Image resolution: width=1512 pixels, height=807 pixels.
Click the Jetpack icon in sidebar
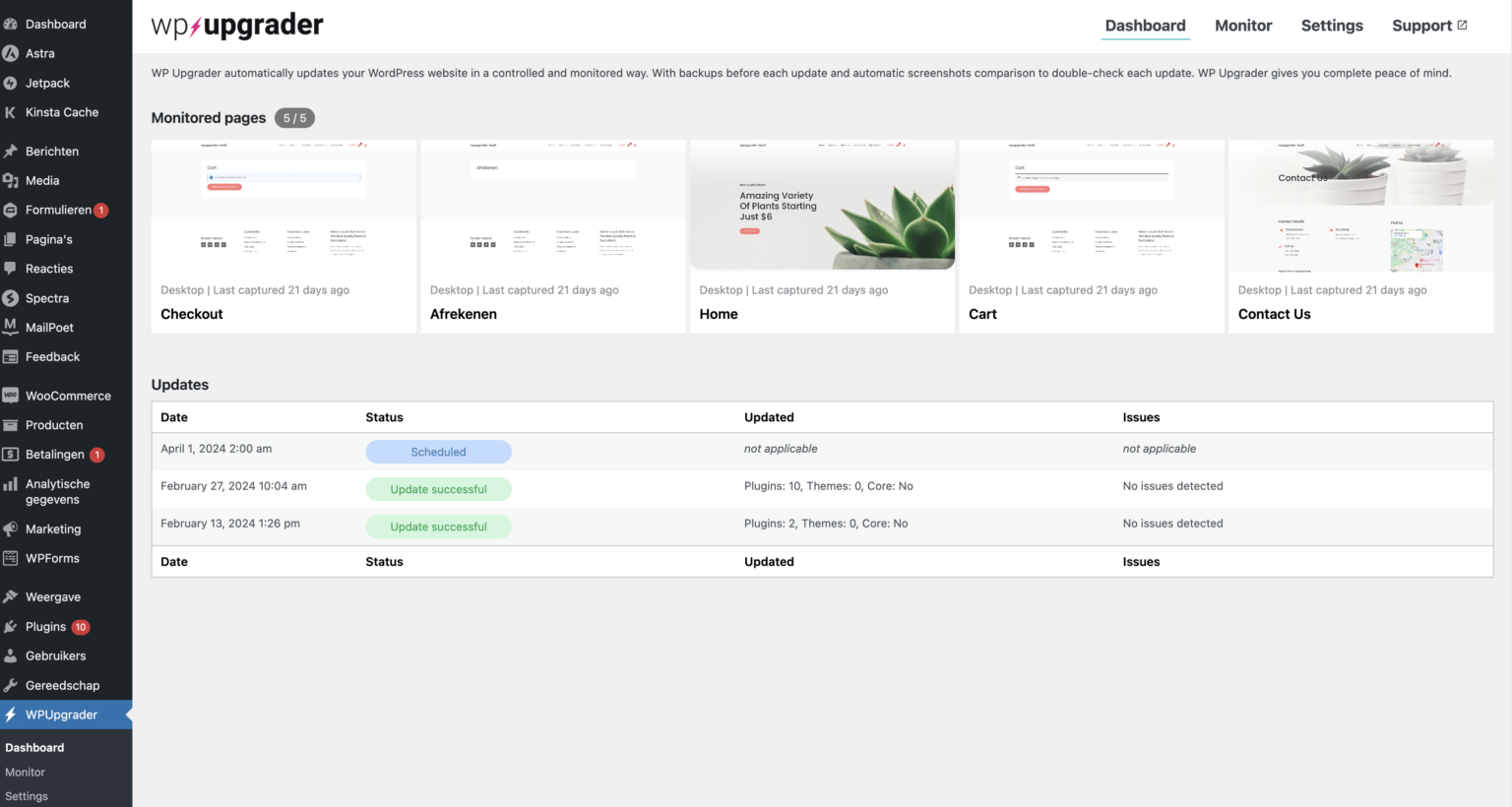coord(11,84)
